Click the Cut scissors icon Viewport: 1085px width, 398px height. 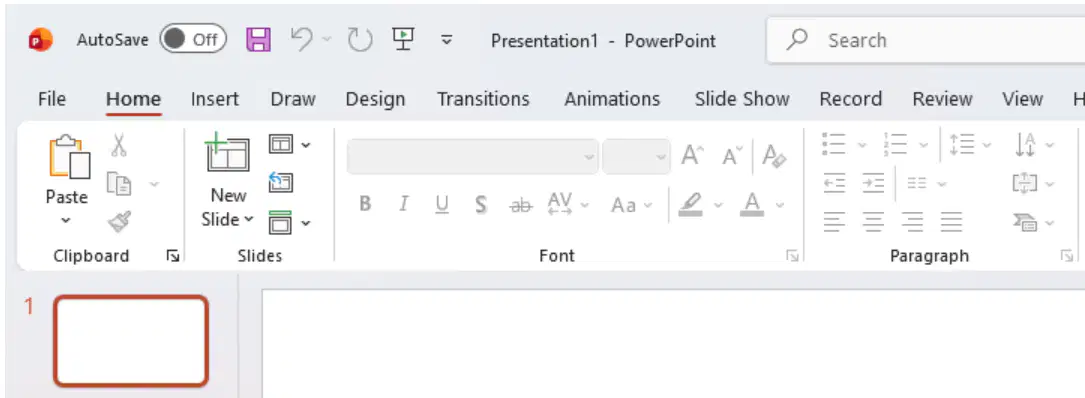tap(119, 145)
